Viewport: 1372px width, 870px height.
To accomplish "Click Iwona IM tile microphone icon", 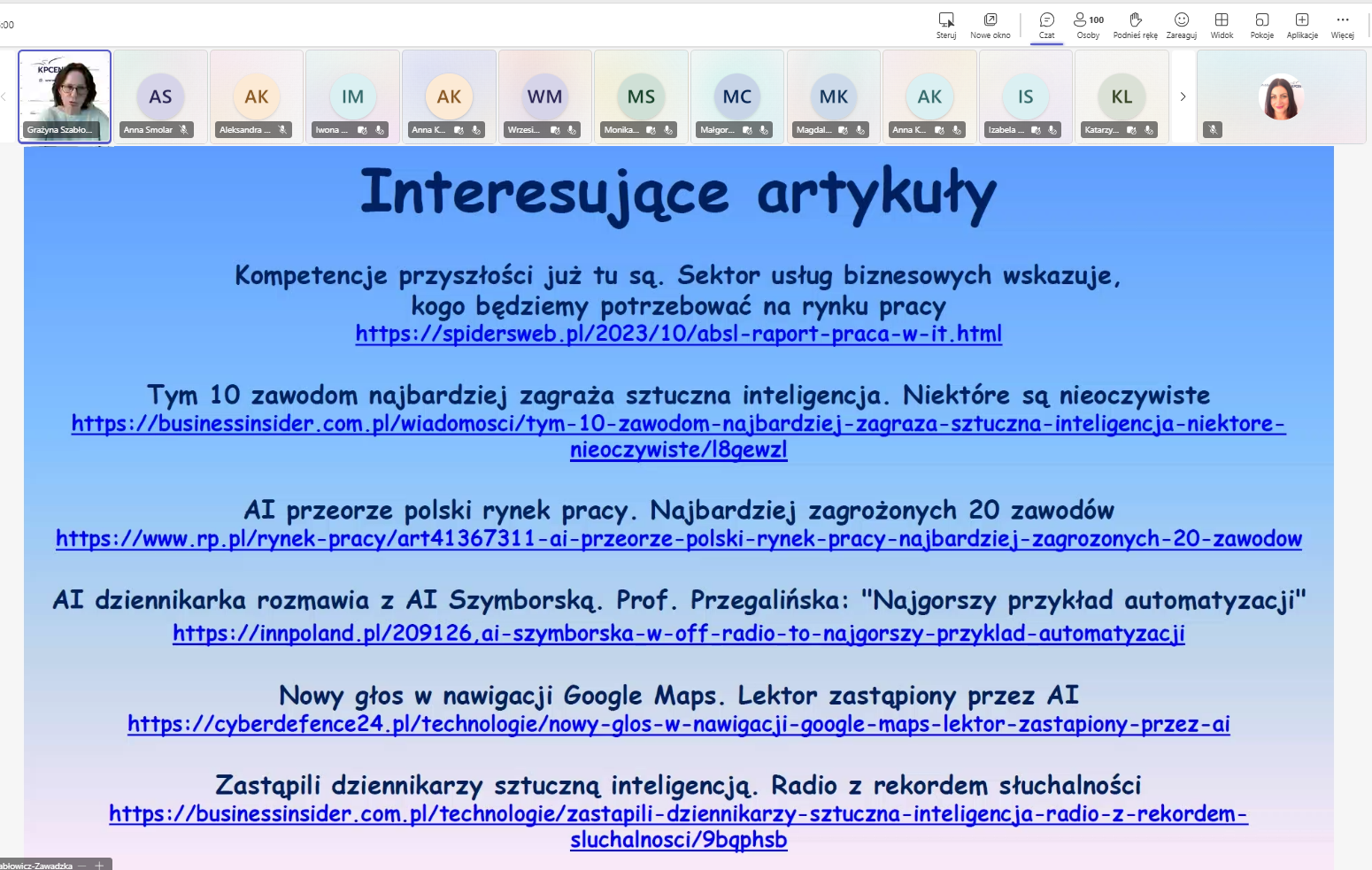I will 380,129.
